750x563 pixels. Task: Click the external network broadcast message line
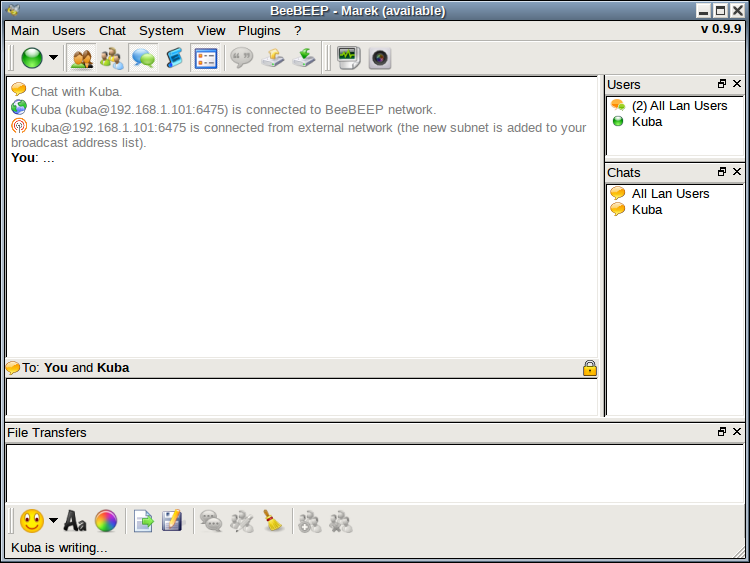(x=298, y=135)
